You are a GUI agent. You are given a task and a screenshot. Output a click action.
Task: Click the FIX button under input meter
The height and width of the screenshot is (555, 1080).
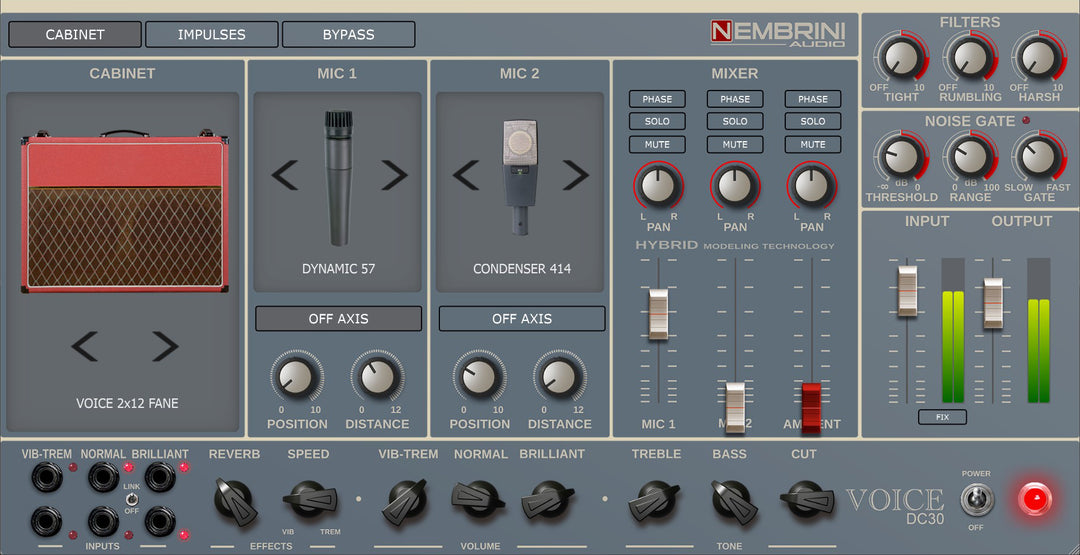(x=942, y=416)
